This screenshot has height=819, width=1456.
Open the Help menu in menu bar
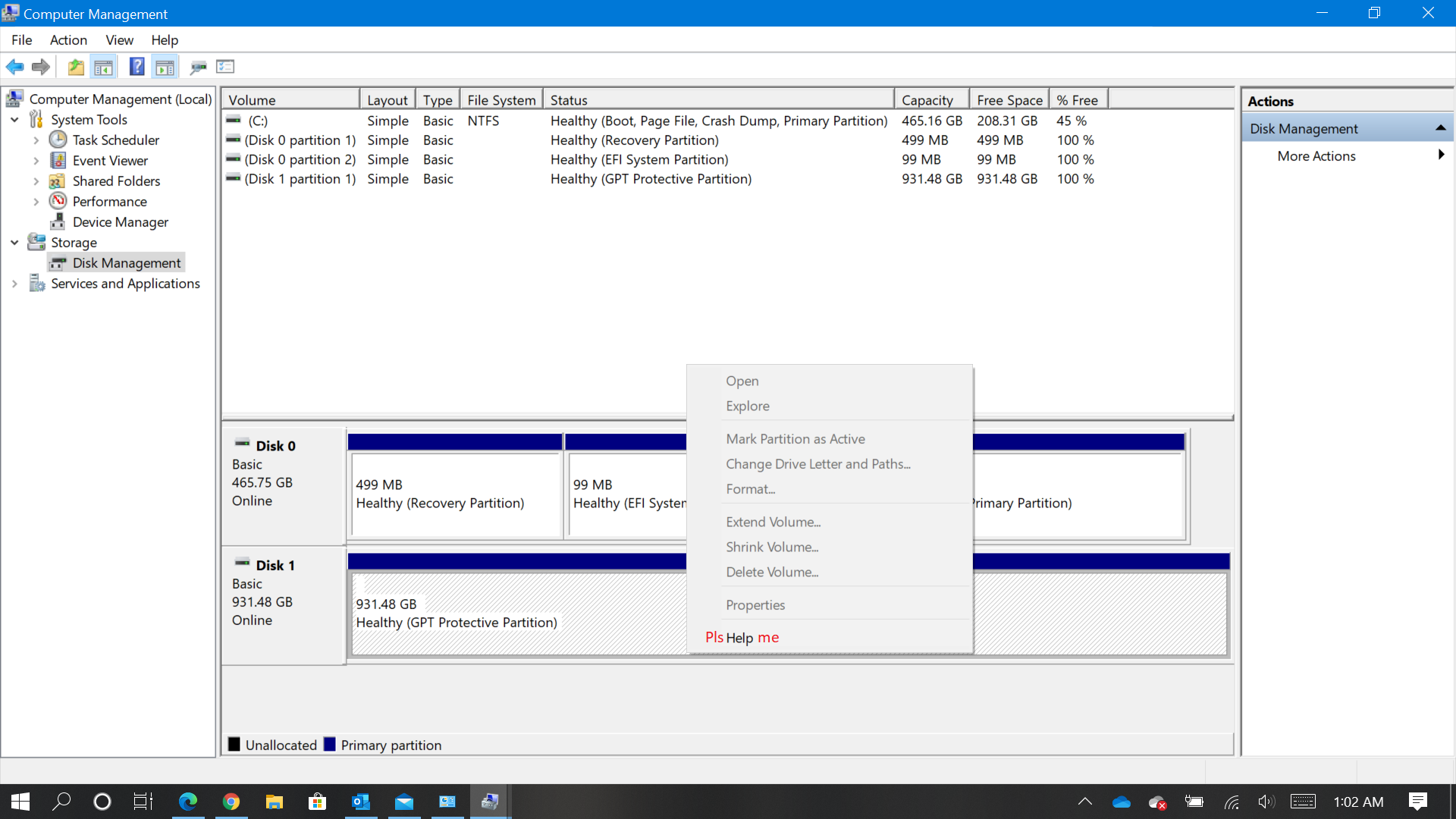pyautogui.click(x=165, y=39)
